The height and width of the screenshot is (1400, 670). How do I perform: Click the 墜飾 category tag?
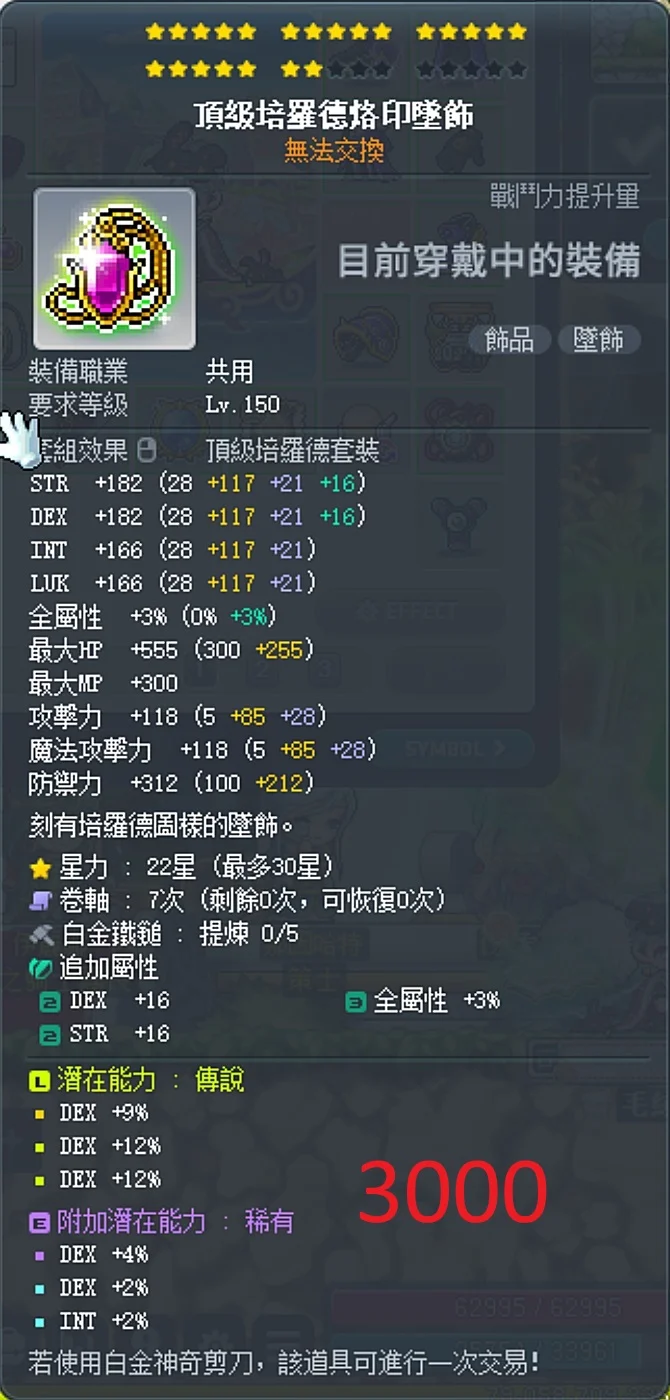click(599, 340)
